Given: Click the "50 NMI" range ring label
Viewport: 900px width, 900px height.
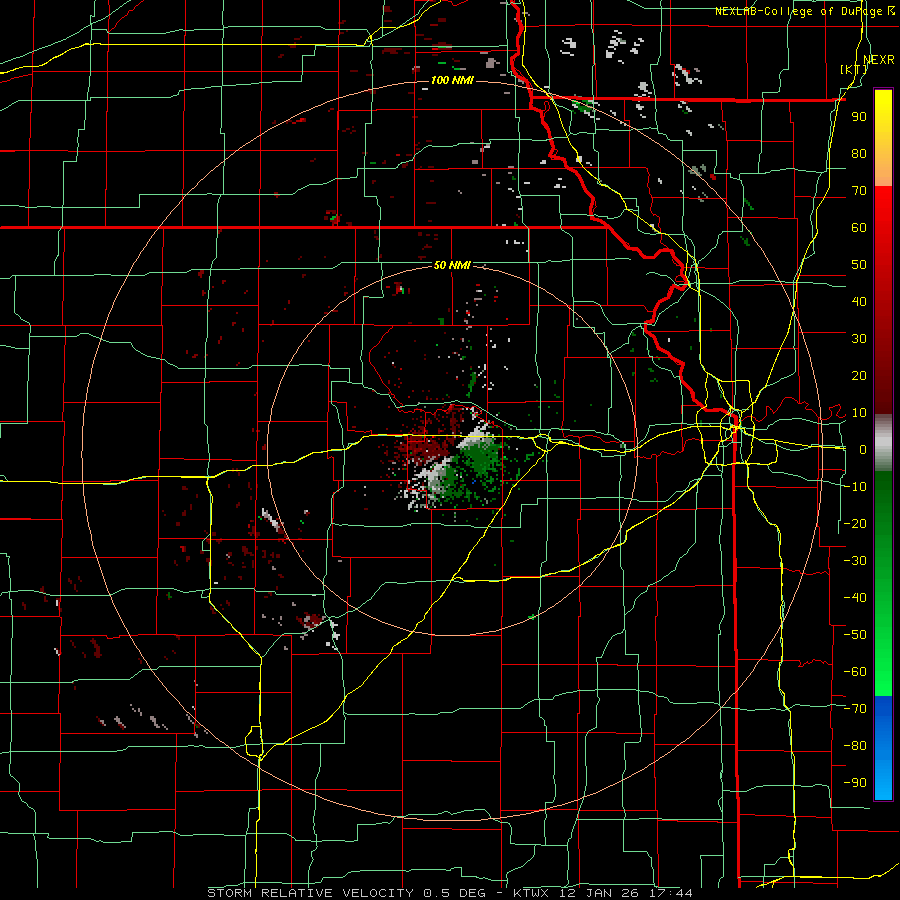Looking at the screenshot, I should (452, 265).
